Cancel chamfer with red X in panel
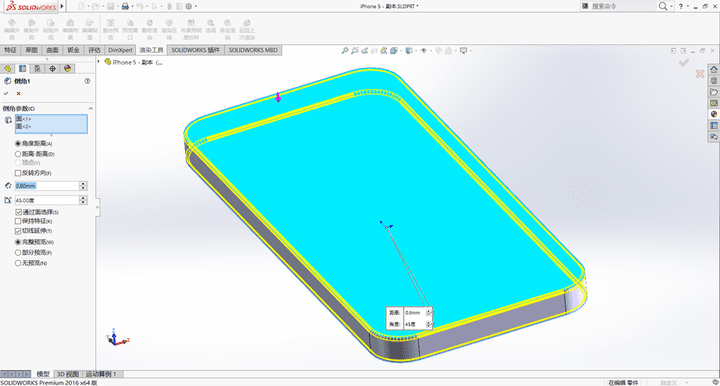The image size is (720, 386). pos(18,94)
